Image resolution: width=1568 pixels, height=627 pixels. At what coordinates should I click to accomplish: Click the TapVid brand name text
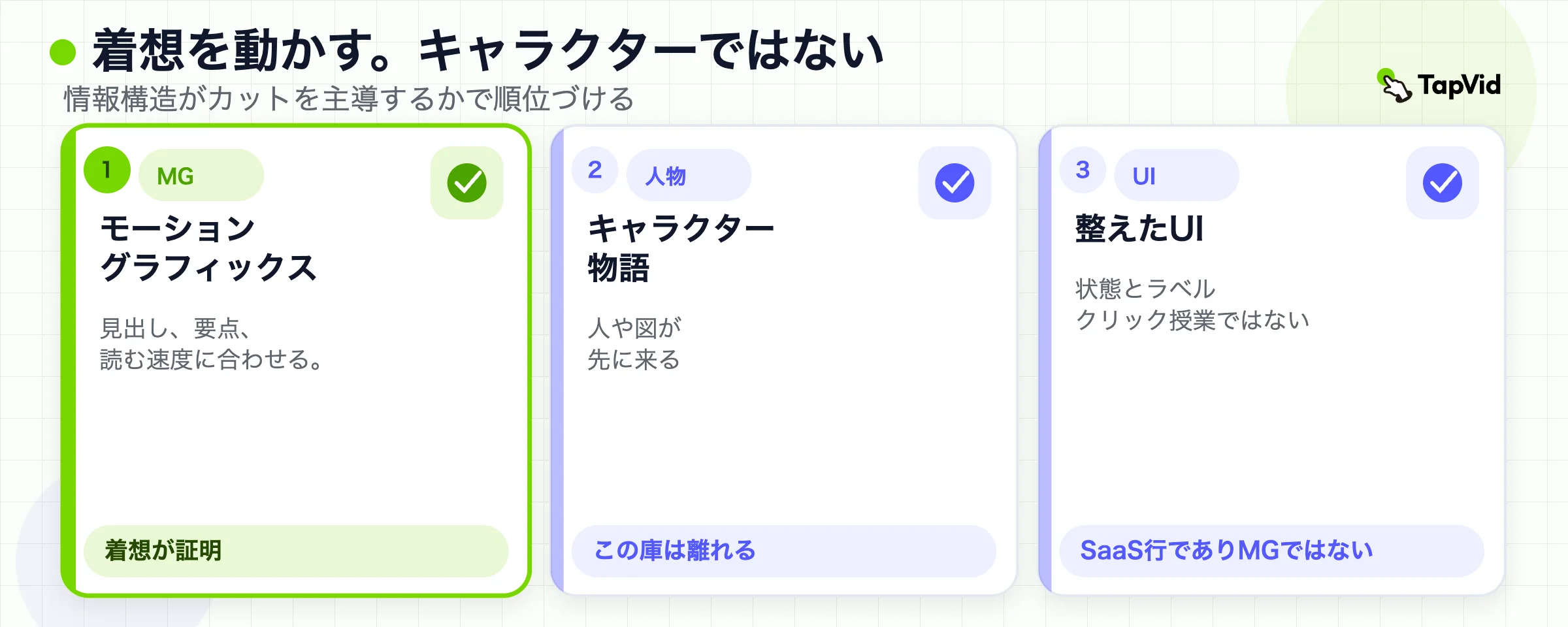click(x=1459, y=86)
